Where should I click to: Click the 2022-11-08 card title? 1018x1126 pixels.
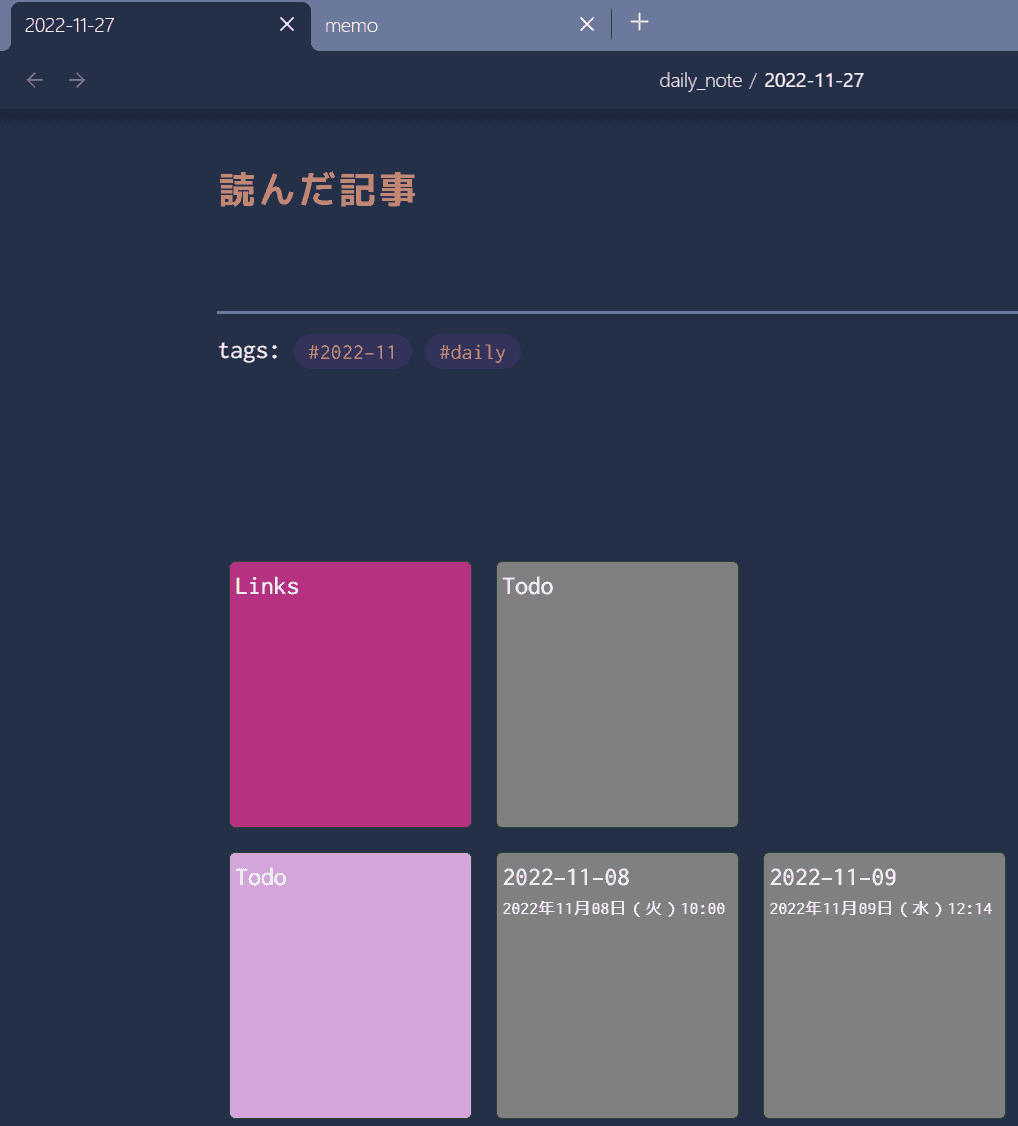(x=566, y=877)
